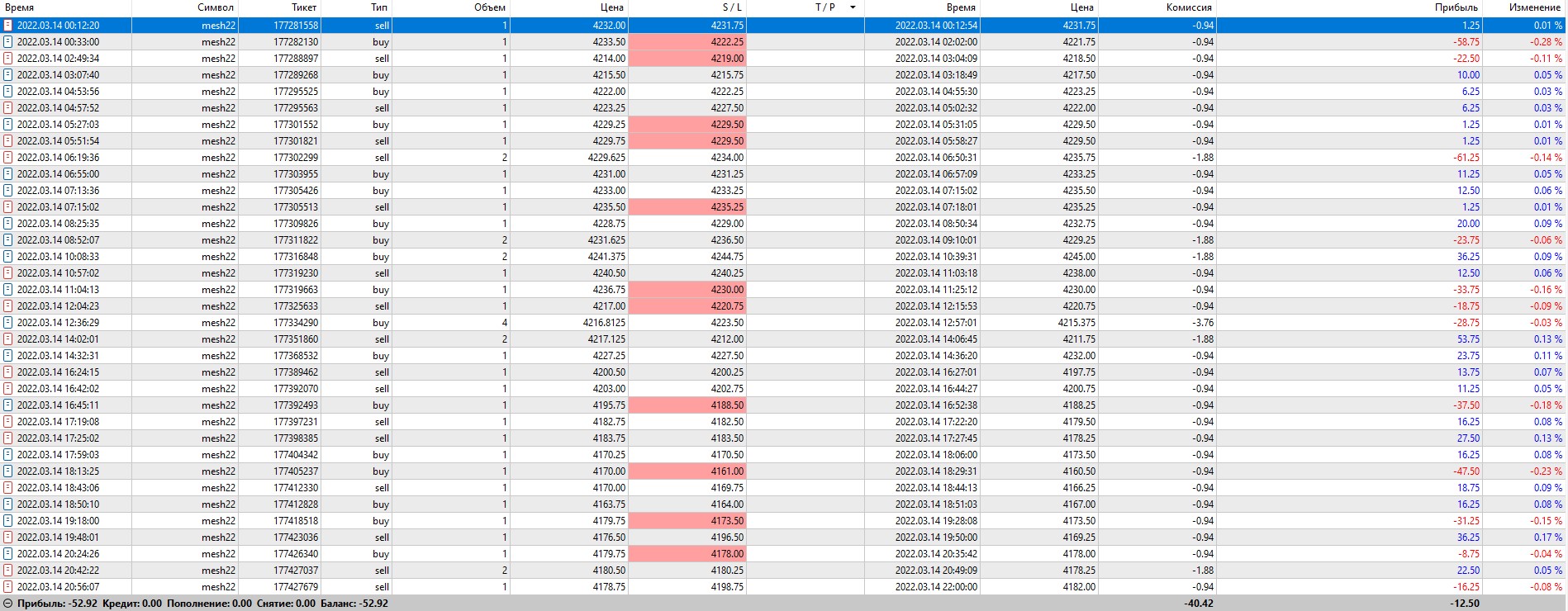Screen dimensions: 1568x611
Task: Click the sell order icon of the 00:12:20 row
Action: click(8, 26)
